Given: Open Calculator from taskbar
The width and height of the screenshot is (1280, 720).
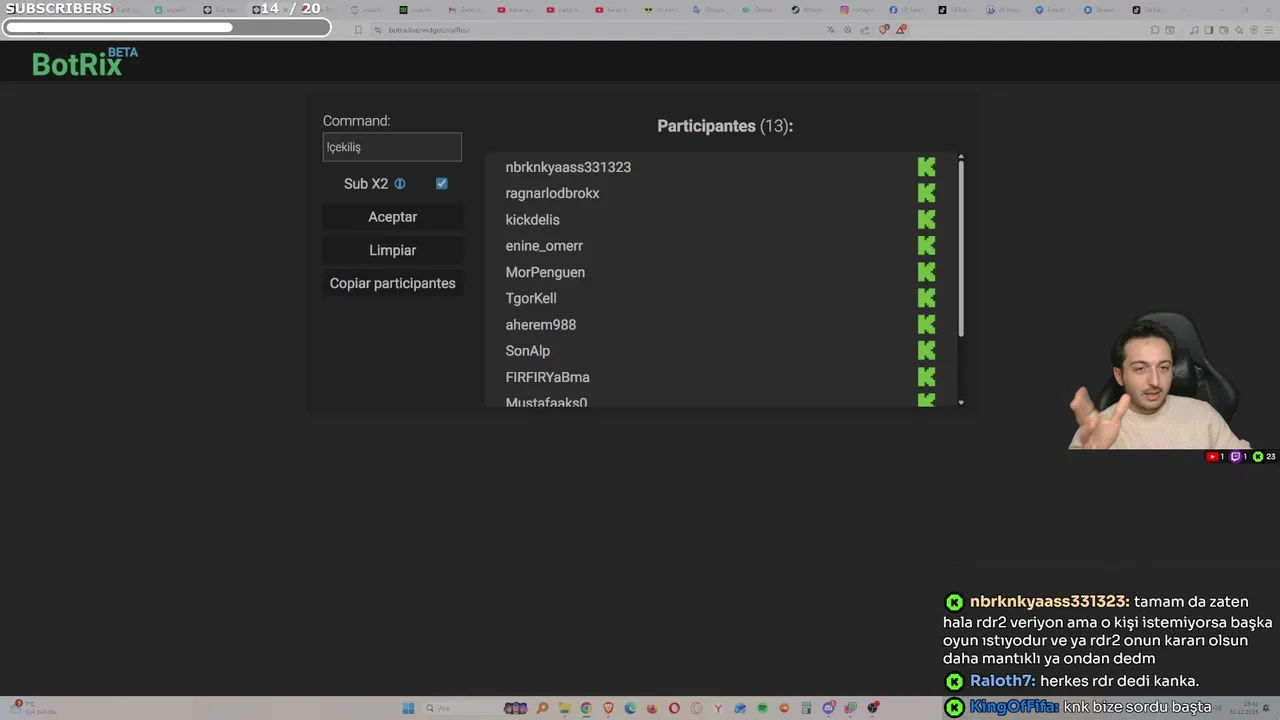Looking at the screenshot, I should pyautogui.click(x=806, y=708).
